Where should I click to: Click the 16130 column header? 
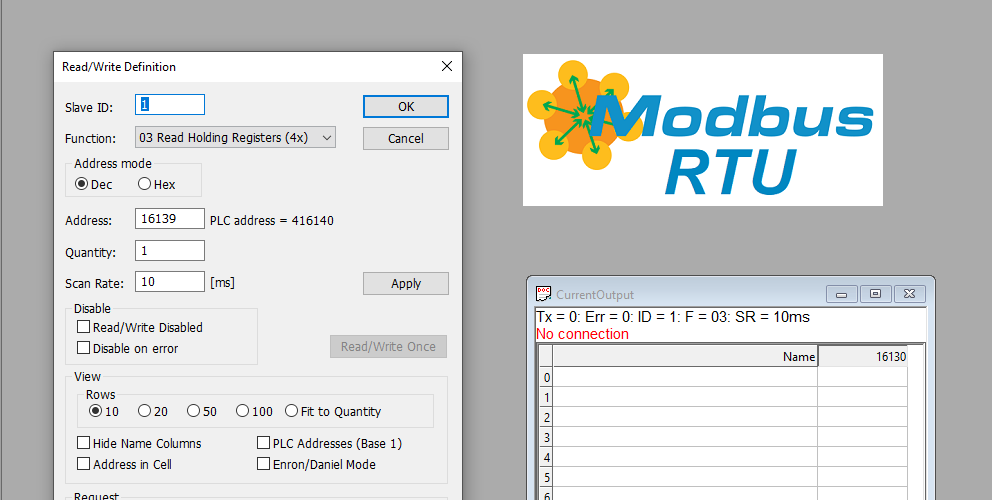tap(862, 356)
